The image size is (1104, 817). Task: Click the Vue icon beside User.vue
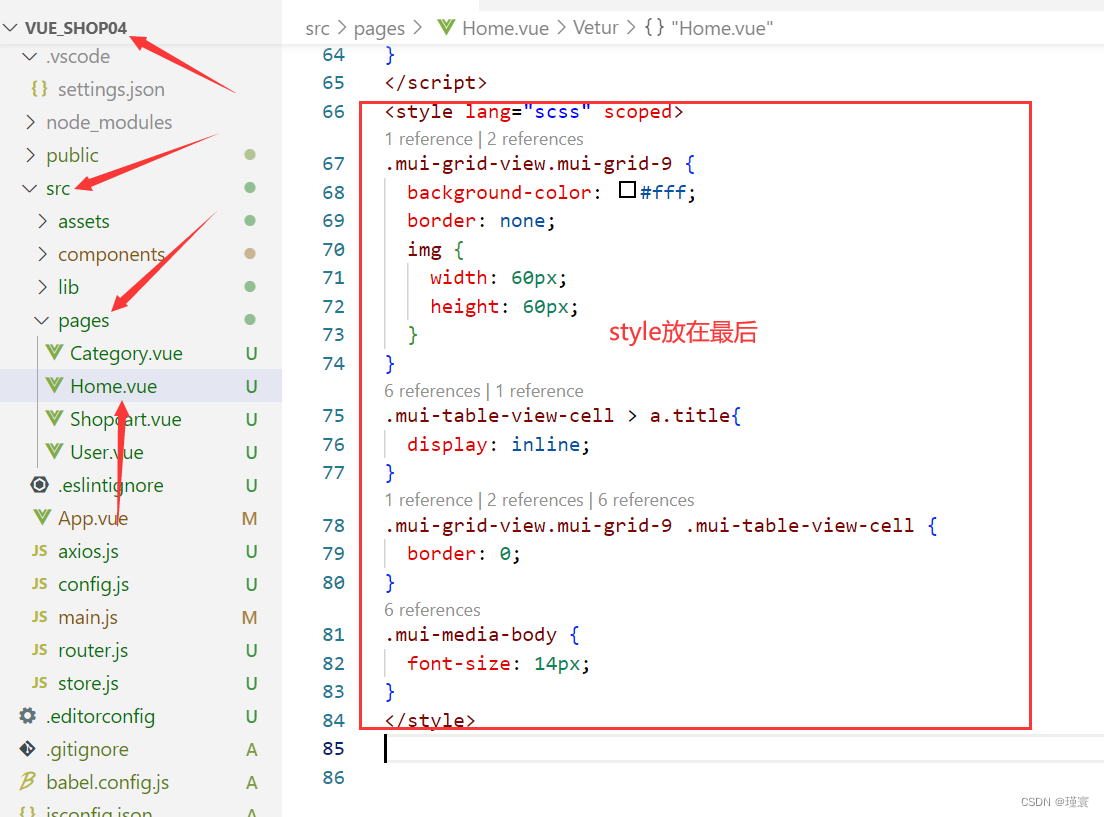[54, 451]
